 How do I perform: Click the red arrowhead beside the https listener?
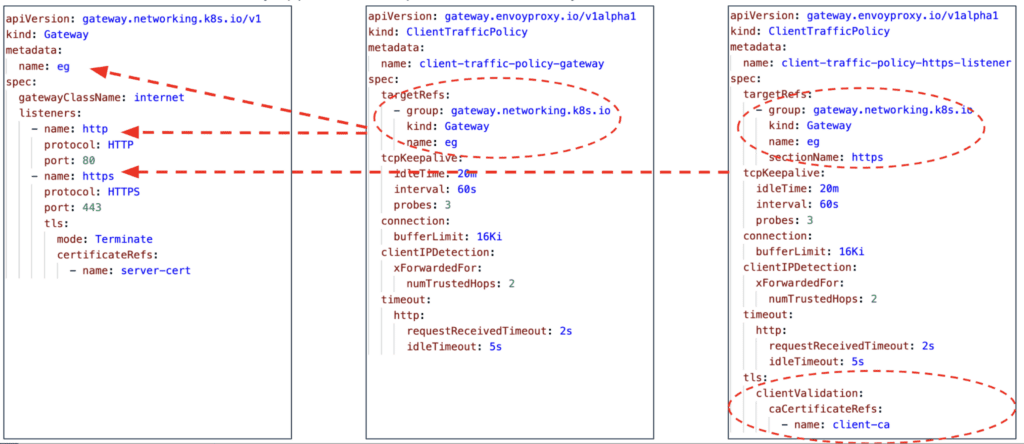128,172
